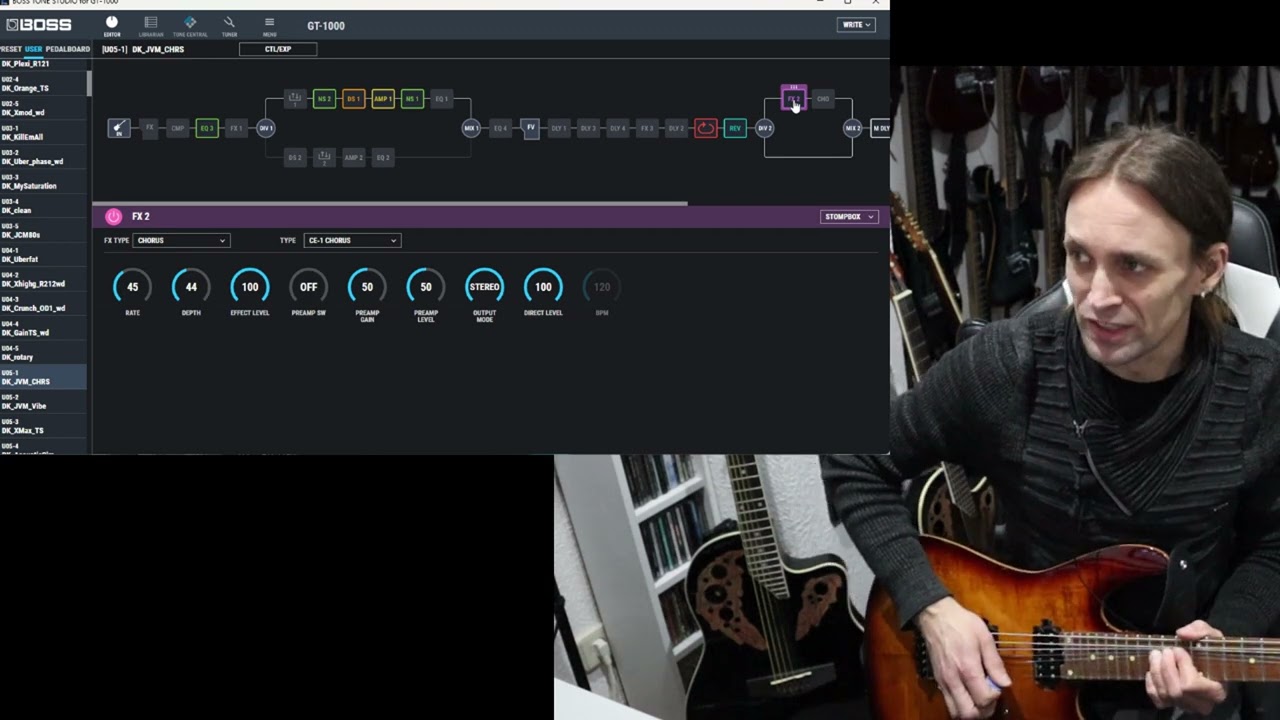
Task: Open Tone Central
Action: pos(190,26)
